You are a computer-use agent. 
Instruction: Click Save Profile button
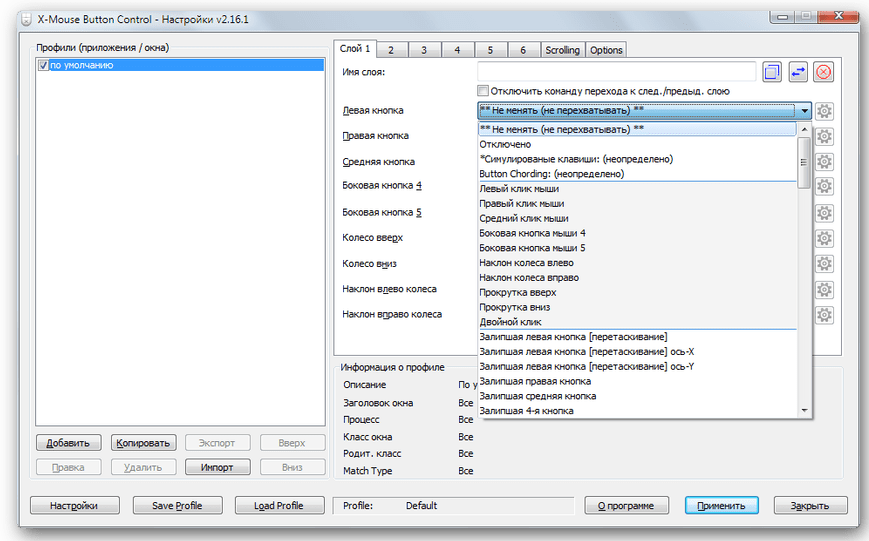click(177, 506)
